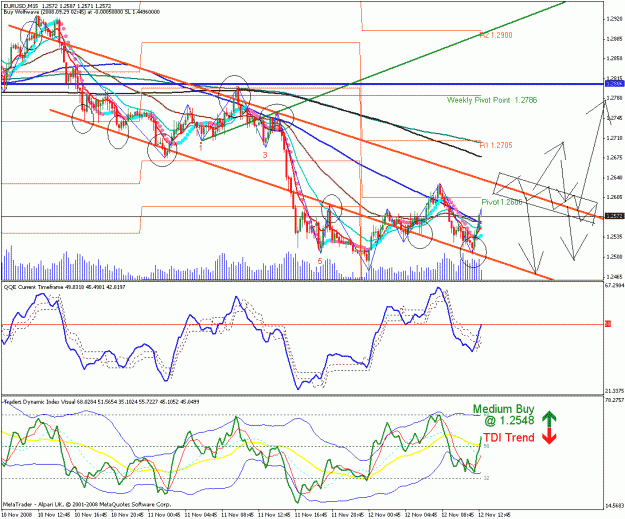The image size is (625, 519).
Task: Click the 'Pivot 1.2606' label
Action: pos(502,202)
